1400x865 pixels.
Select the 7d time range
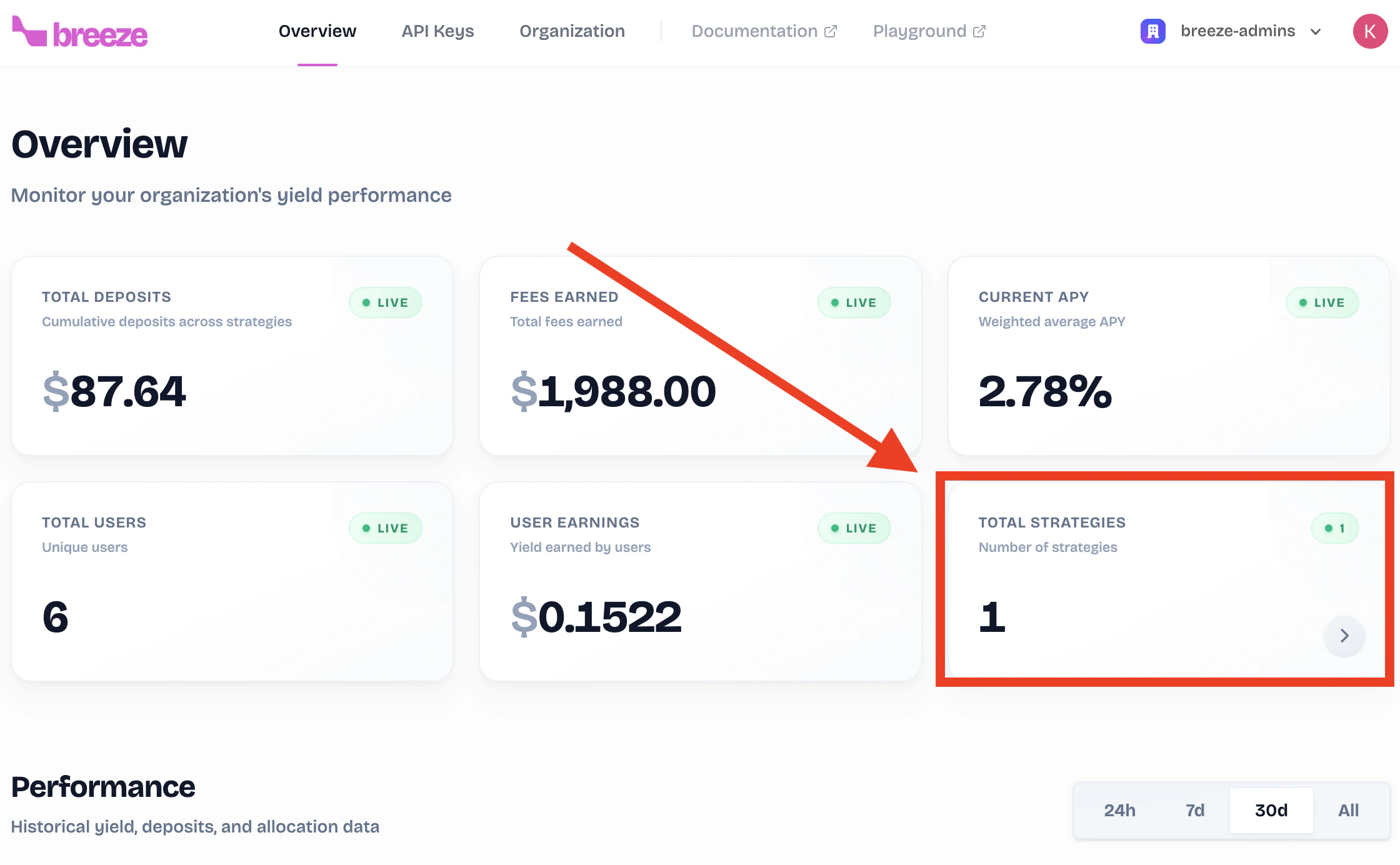point(1194,810)
